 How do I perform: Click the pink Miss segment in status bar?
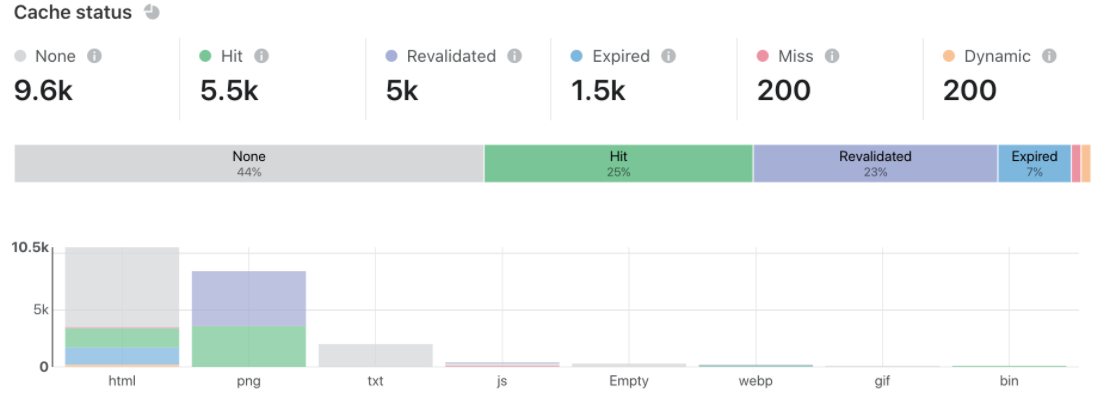pyautogui.click(x=1076, y=163)
